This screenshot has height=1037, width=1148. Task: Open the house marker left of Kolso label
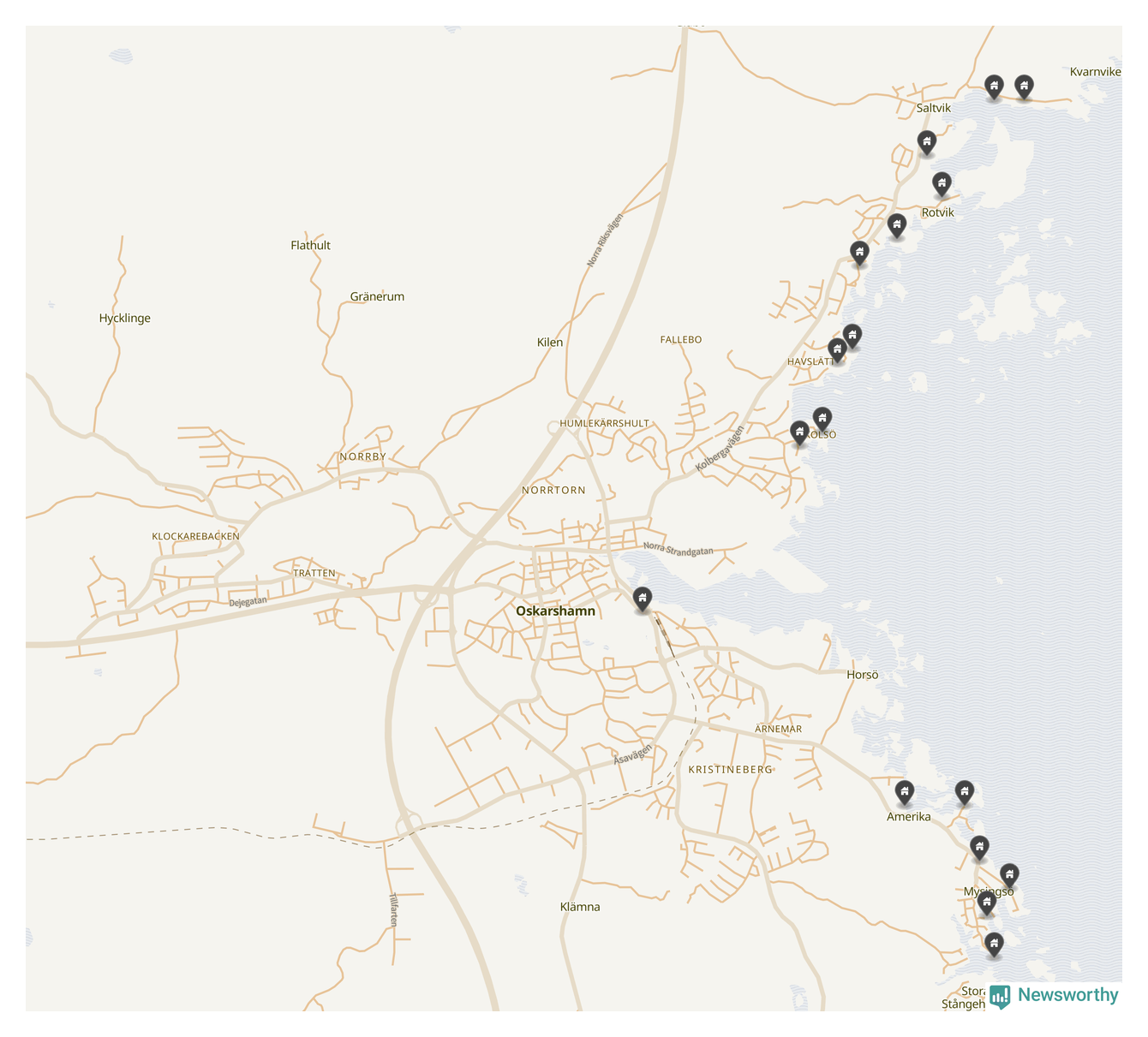[x=799, y=432]
